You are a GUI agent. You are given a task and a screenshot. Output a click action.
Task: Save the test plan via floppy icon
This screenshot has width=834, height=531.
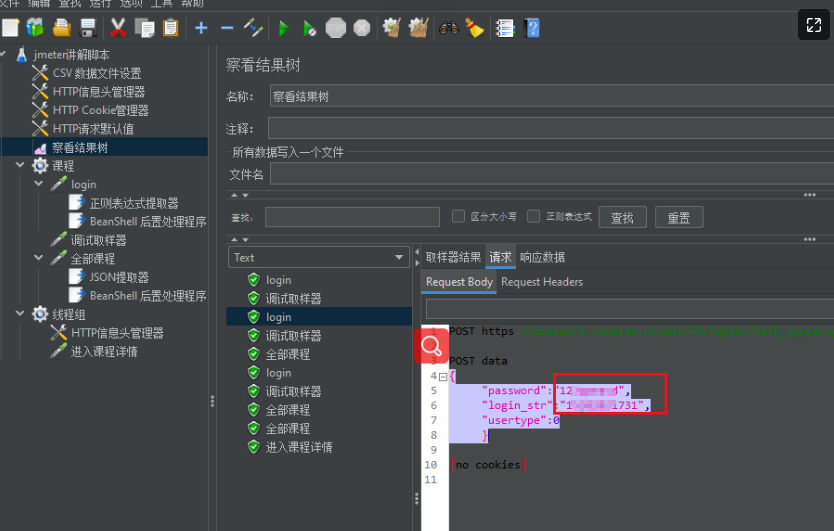(x=88, y=28)
